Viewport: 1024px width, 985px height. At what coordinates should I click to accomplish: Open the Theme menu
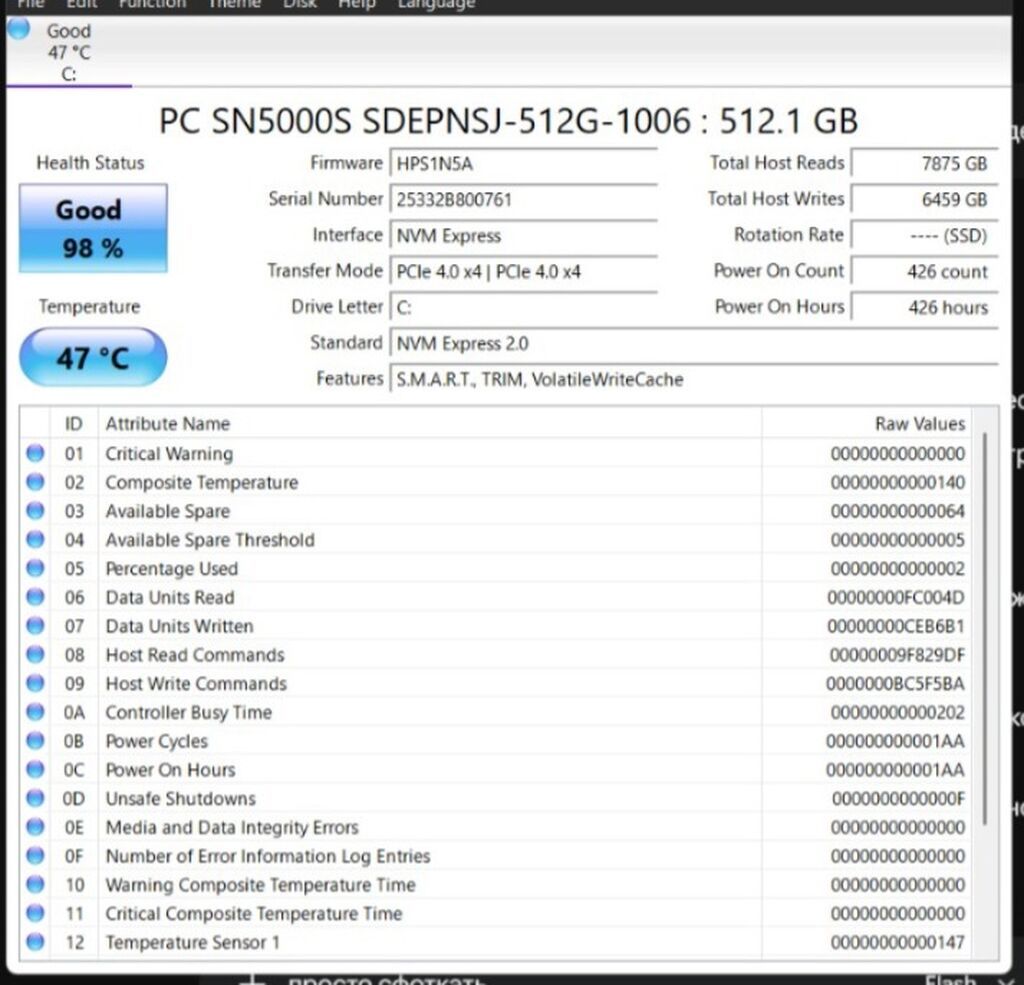(x=234, y=4)
